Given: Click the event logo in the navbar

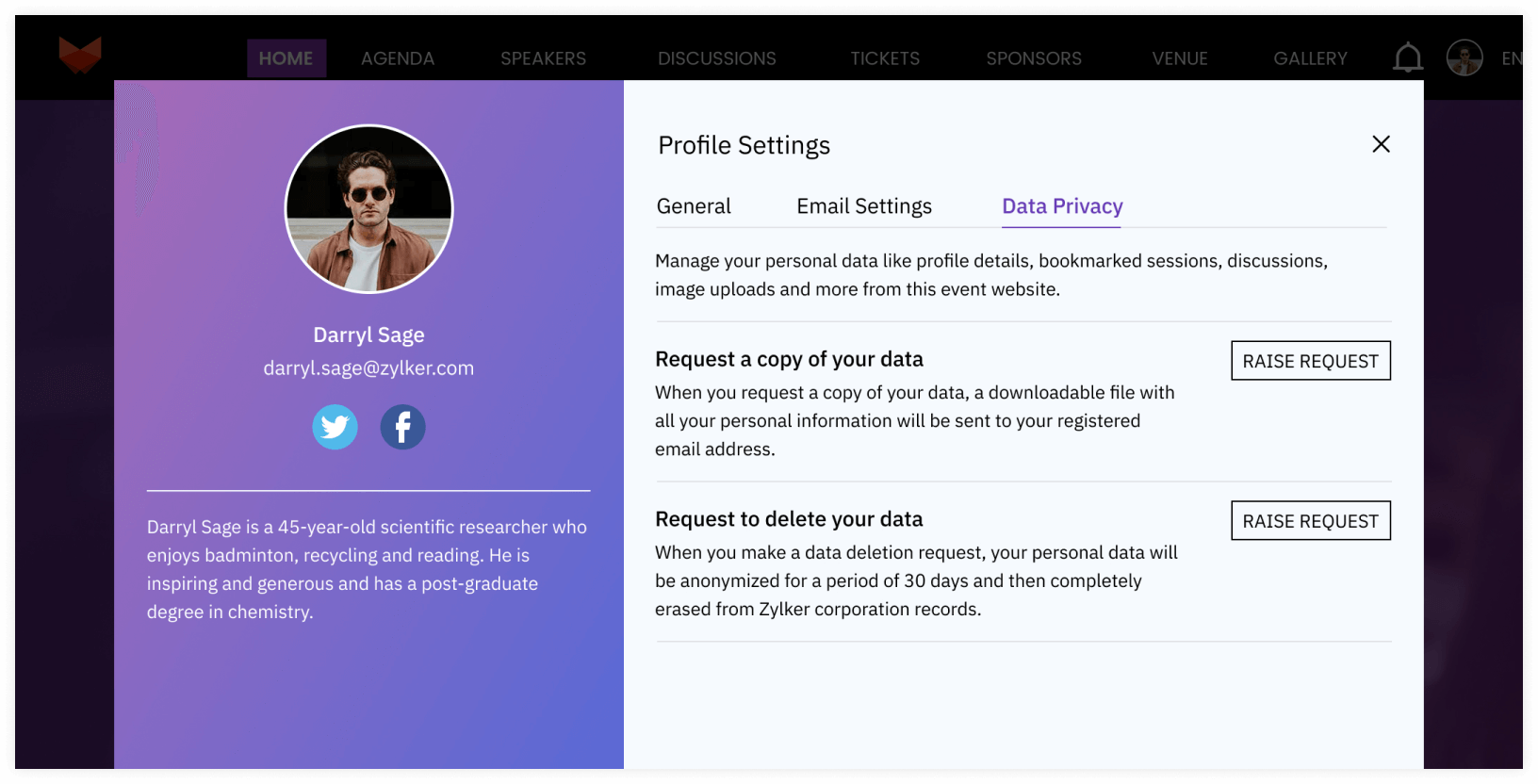Looking at the screenshot, I should pyautogui.click(x=79, y=57).
